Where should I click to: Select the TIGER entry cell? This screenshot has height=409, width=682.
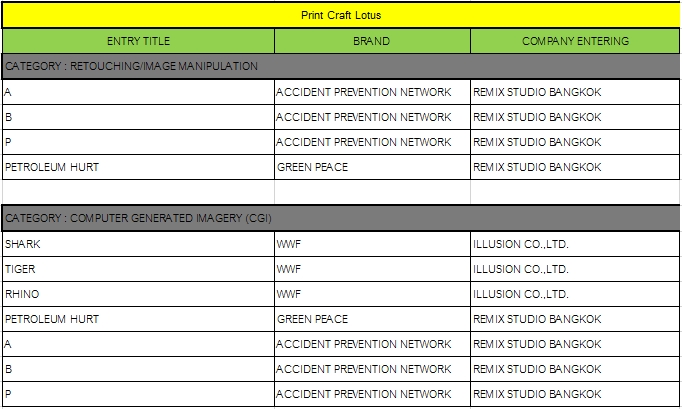point(138,269)
